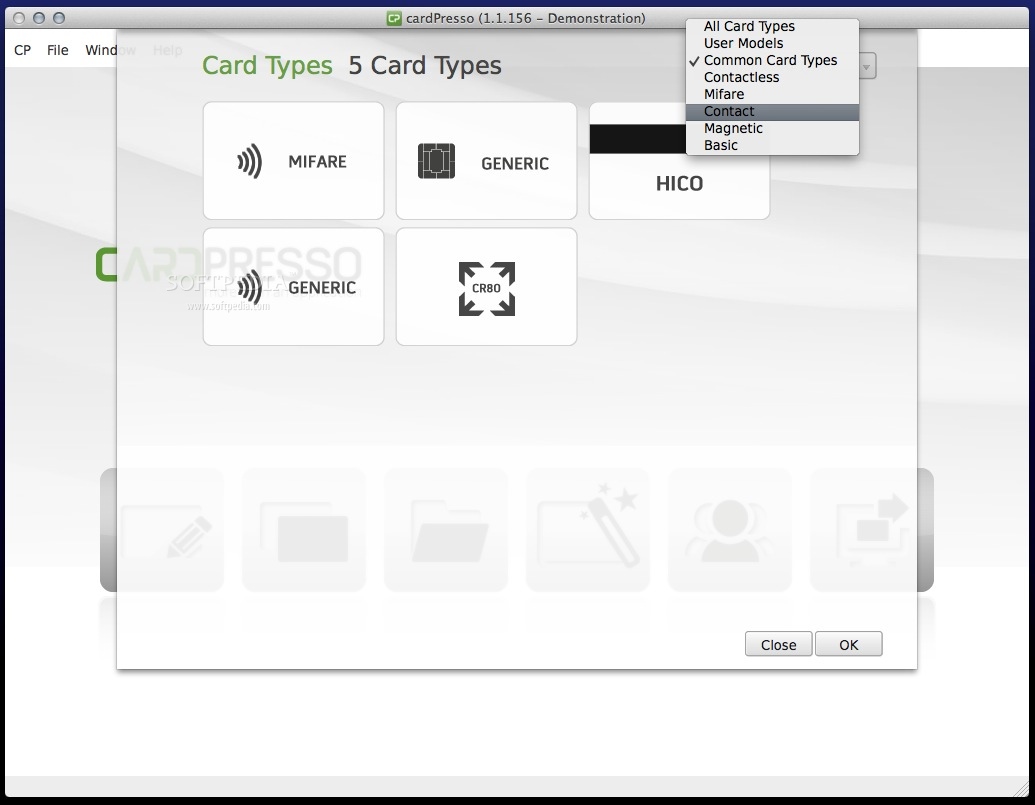Pick the HICO magnetic stripe card

(x=679, y=185)
